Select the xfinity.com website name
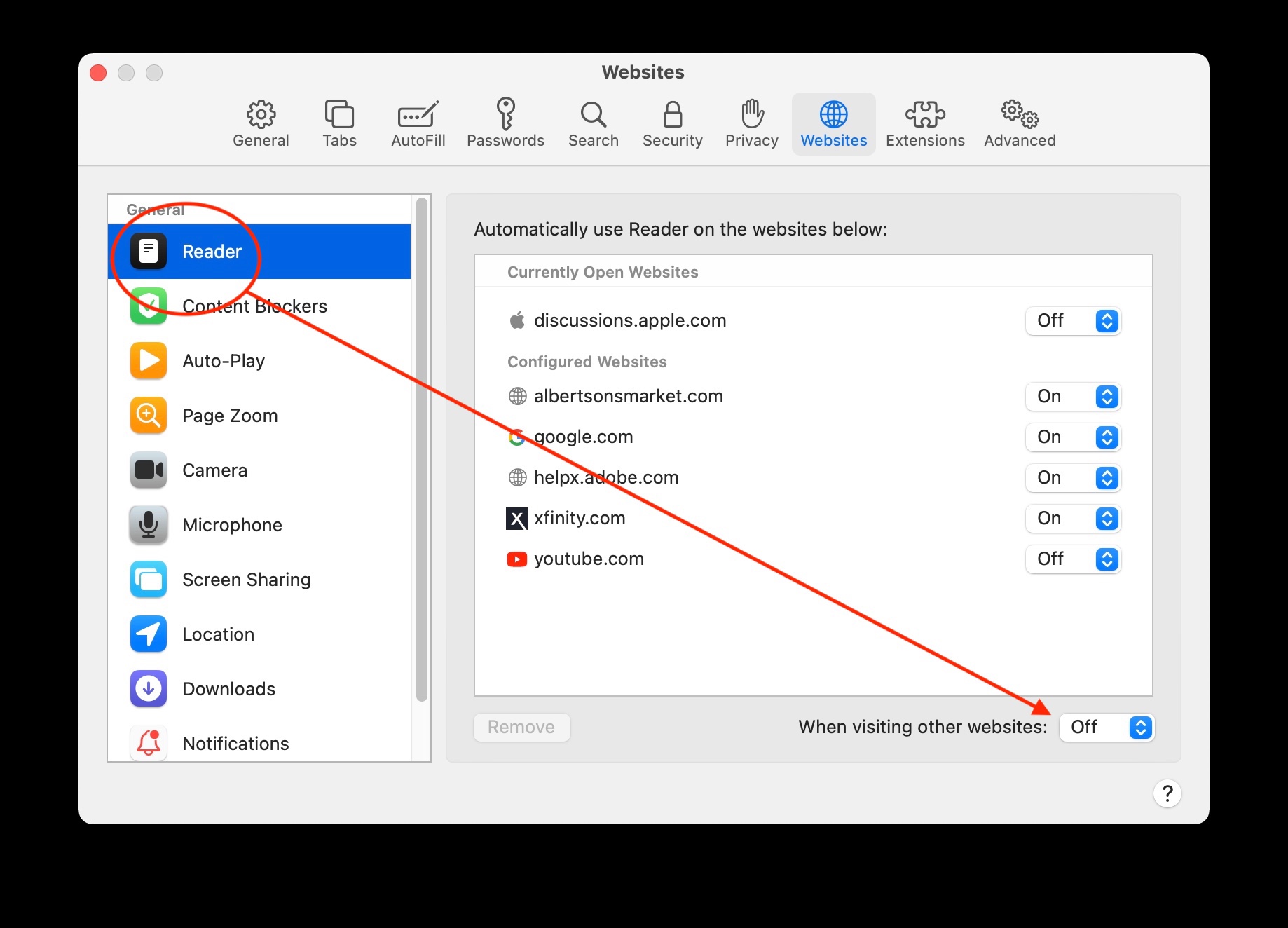This screenshot has width=1288, height=928. click(580, 519)
